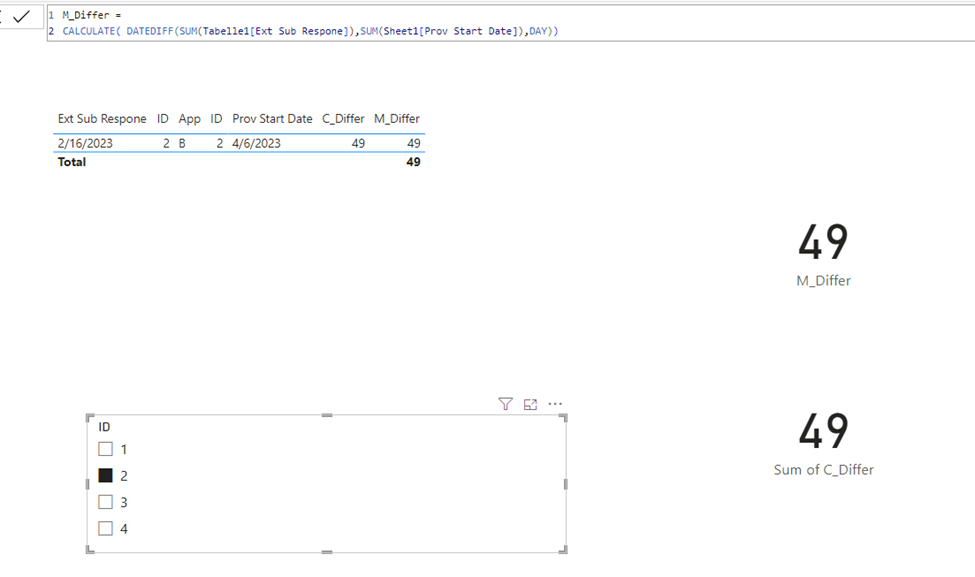
Task: Click the Total value 49 in table
Action: pos(414,162)
